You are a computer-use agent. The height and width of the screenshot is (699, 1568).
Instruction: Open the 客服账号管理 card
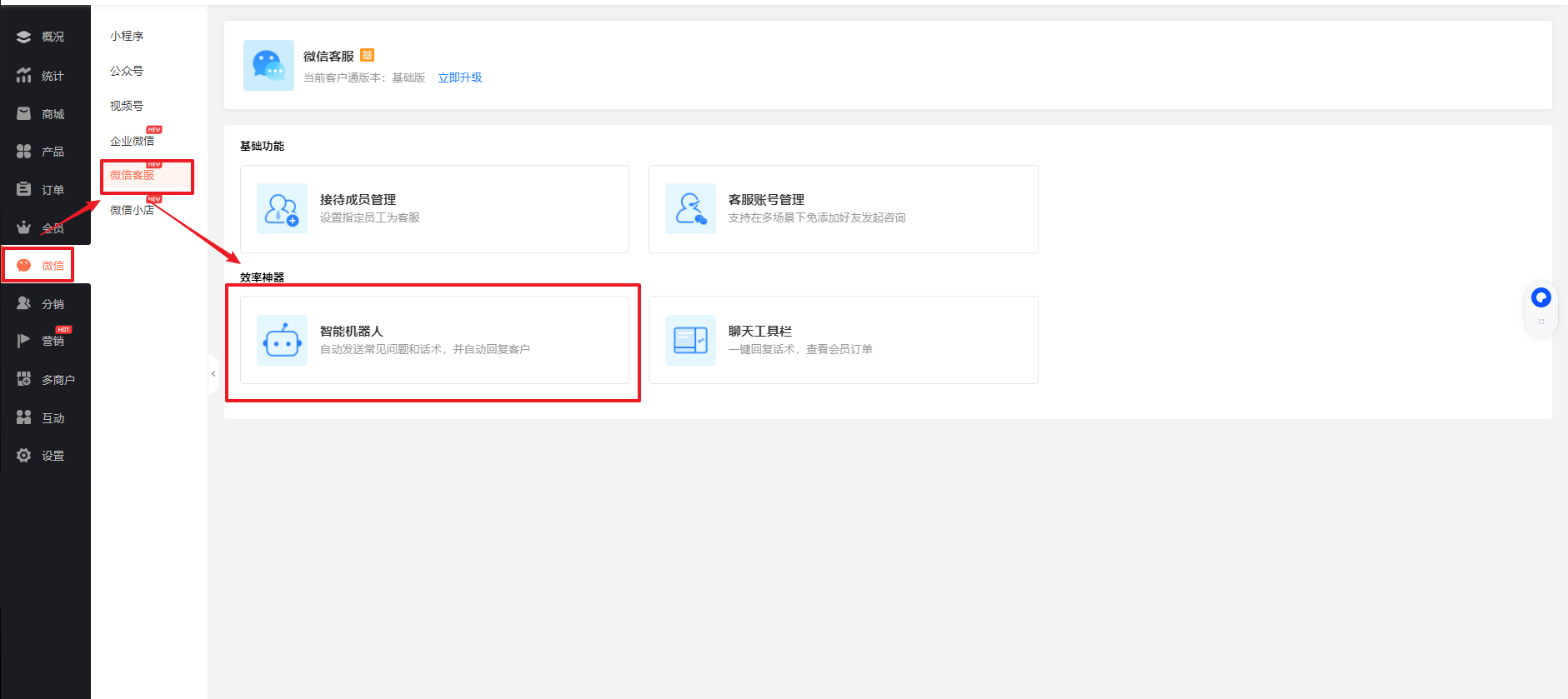[843, 209]
